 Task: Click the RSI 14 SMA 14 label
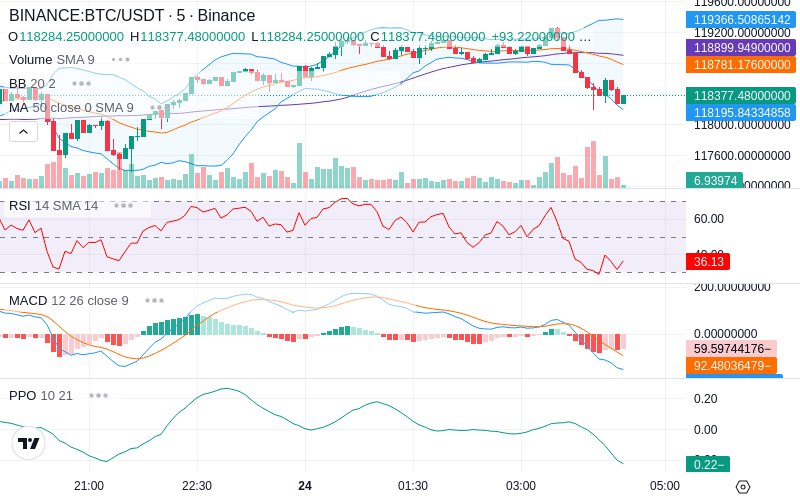[x=54, y=206]
